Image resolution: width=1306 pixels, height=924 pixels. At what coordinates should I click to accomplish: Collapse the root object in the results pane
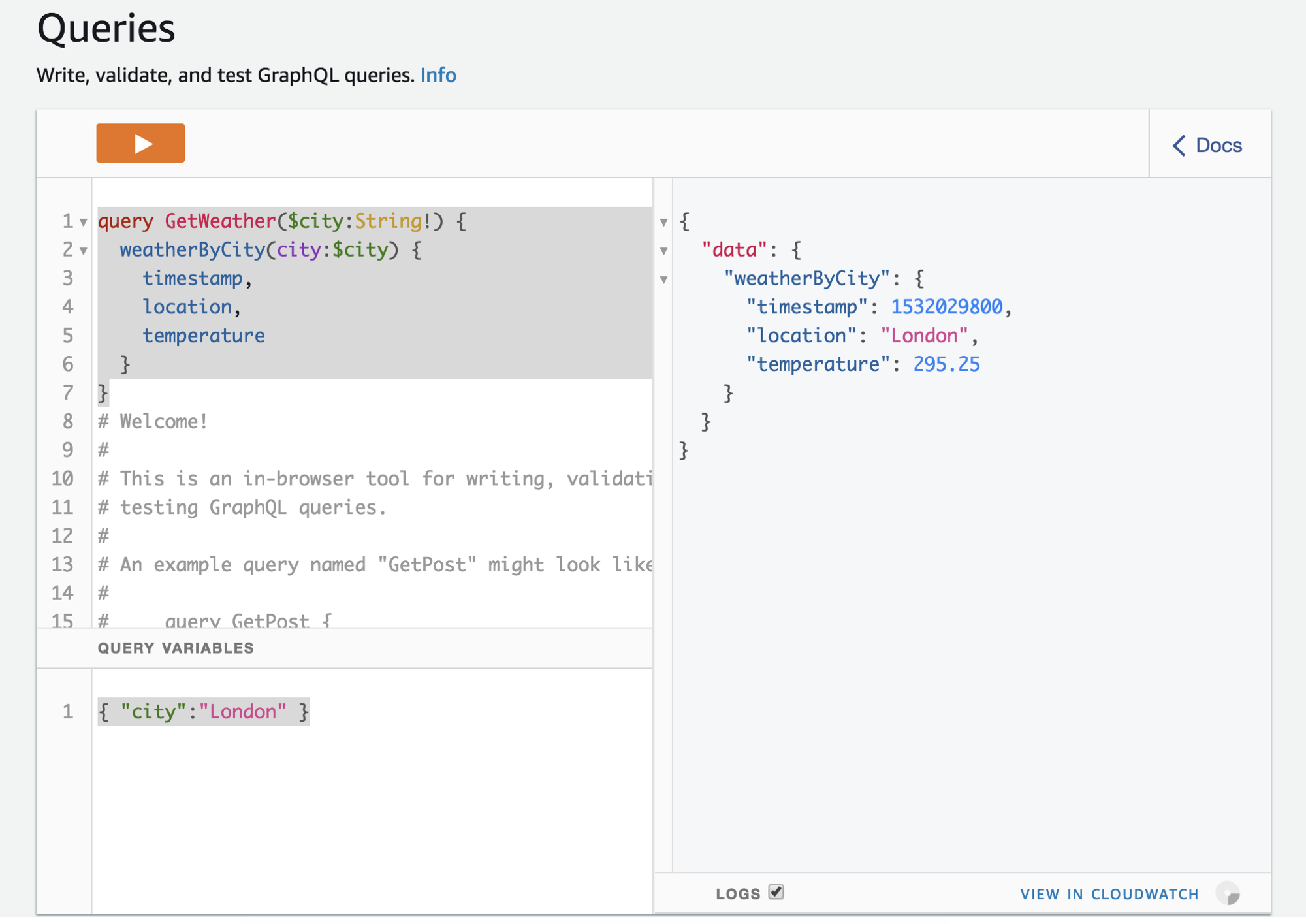[663, 222]
